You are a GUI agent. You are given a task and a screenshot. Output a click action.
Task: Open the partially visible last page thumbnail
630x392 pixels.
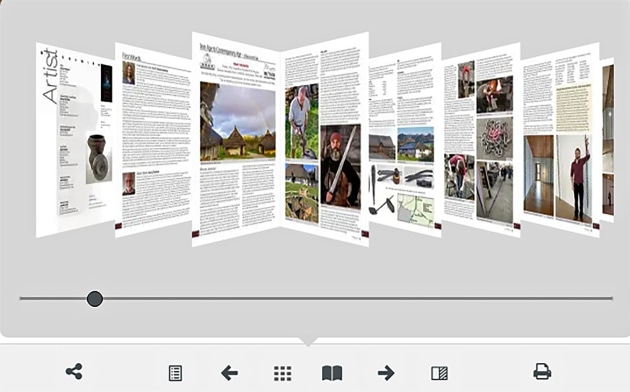608,140
